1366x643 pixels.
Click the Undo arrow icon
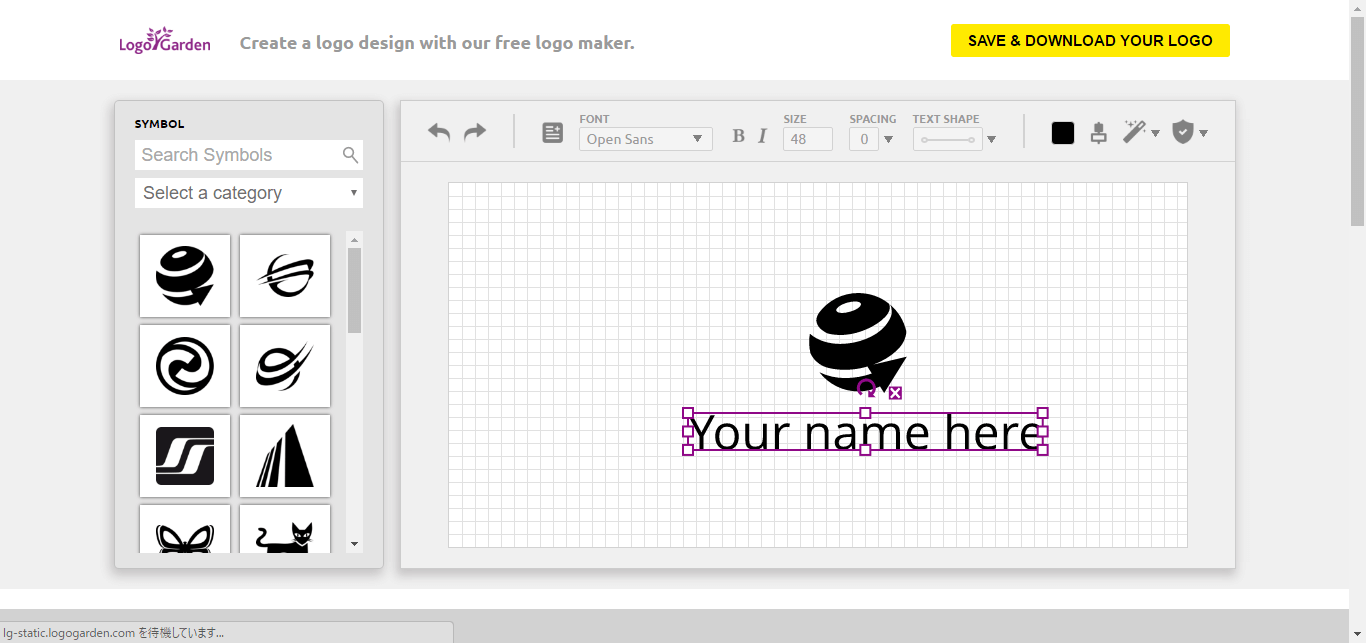point(439,132)
